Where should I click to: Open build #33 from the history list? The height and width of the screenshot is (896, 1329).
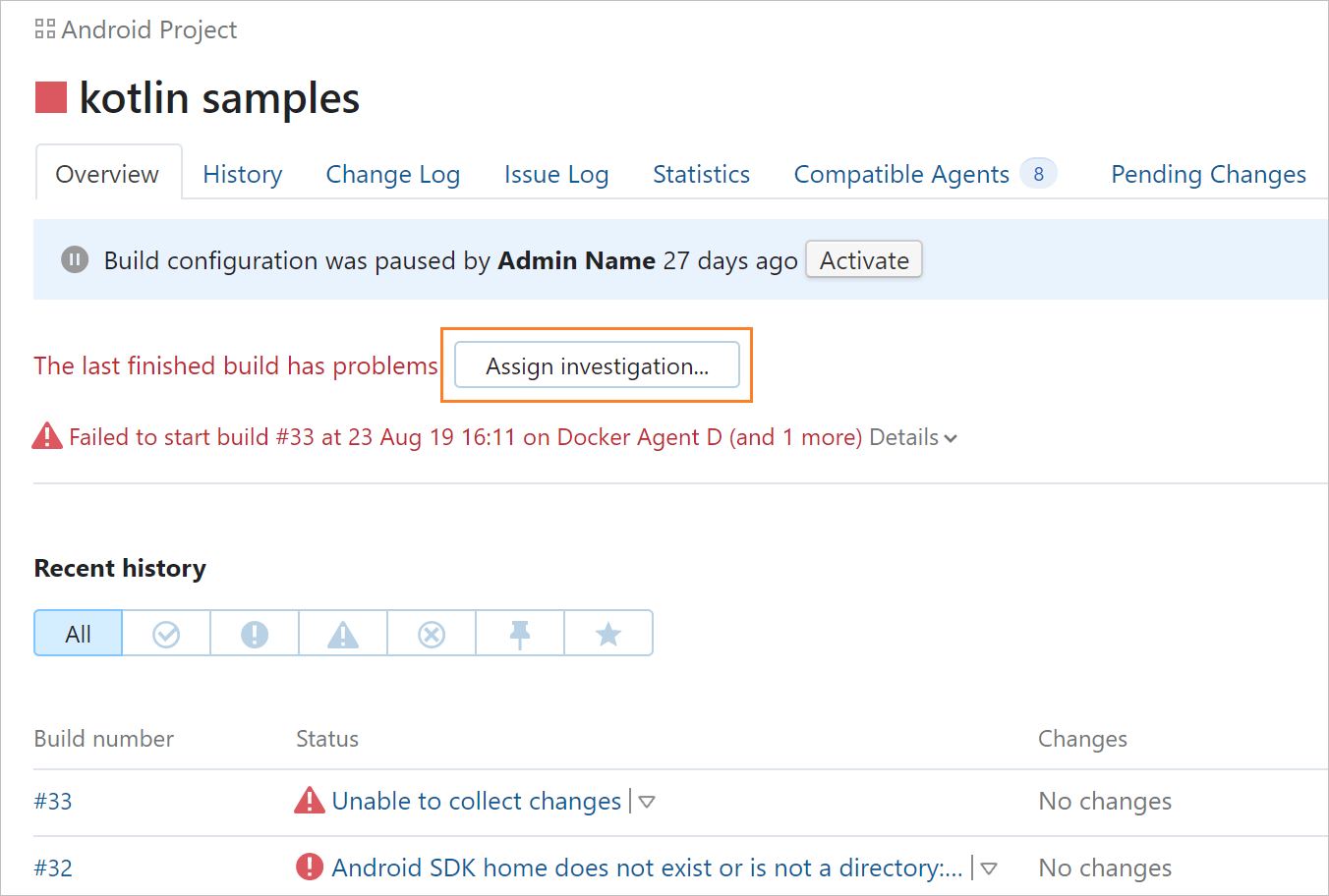coord(53,801)
